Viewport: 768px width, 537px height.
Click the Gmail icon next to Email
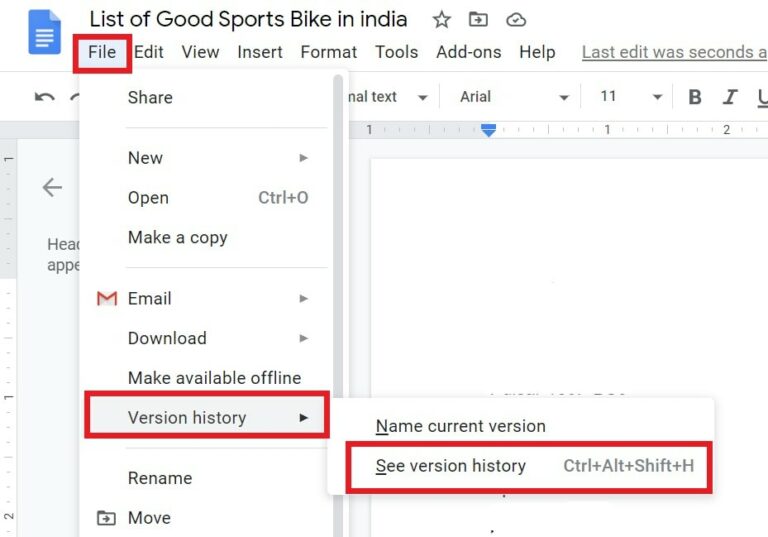pyautogui.click(x=107, y=298)
